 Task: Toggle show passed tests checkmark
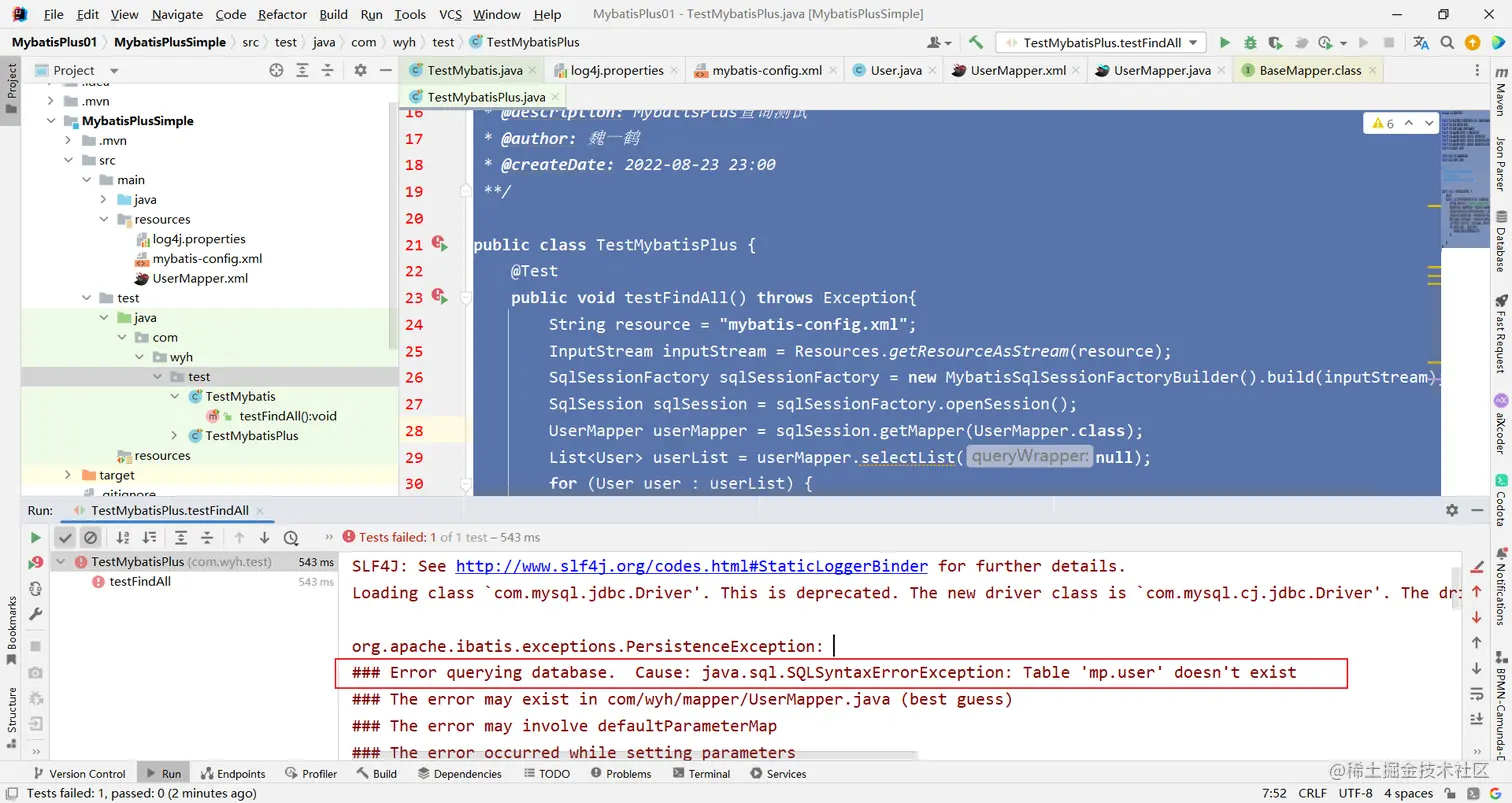point(65,537)
